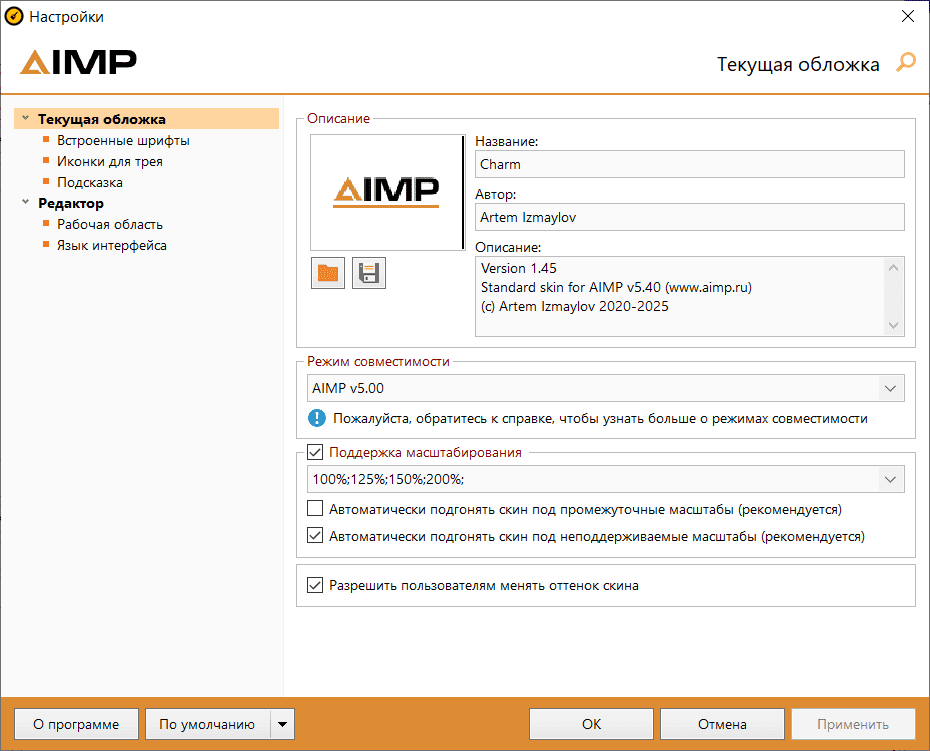Open the Язык интерфейса section

(x=112, y=246)
